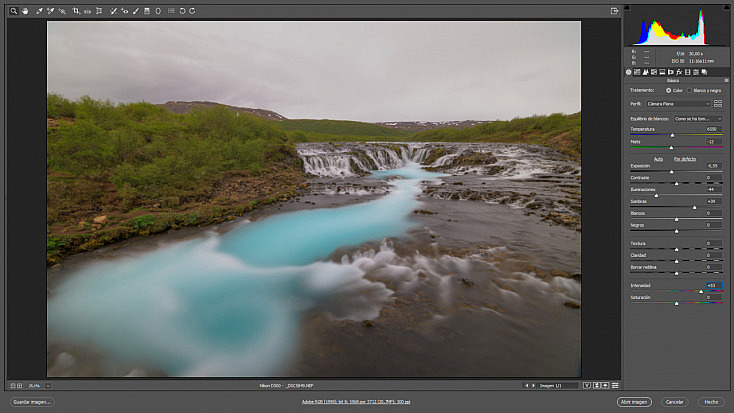
Task: Click the Temperatura slider handle
Action: tap(672, 135)
